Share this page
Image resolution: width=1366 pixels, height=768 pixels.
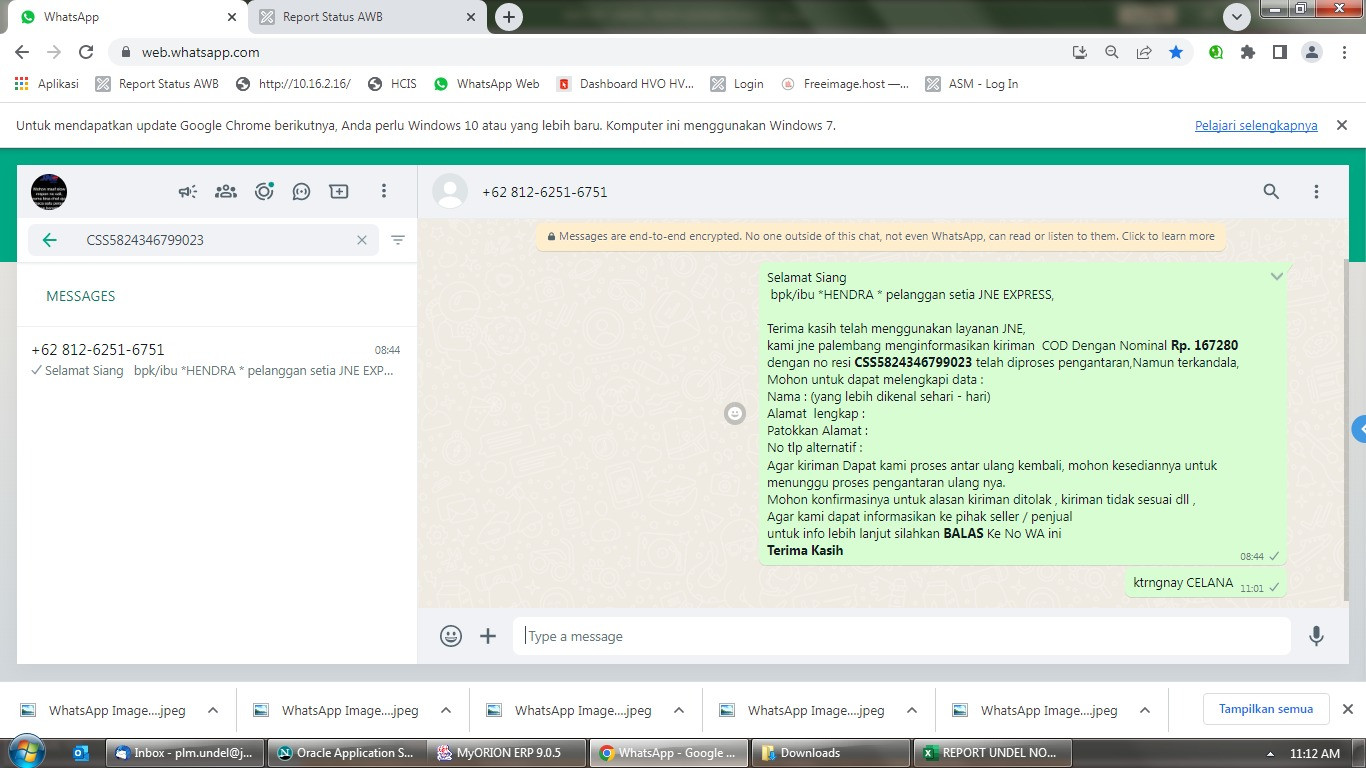point(1144,52)
